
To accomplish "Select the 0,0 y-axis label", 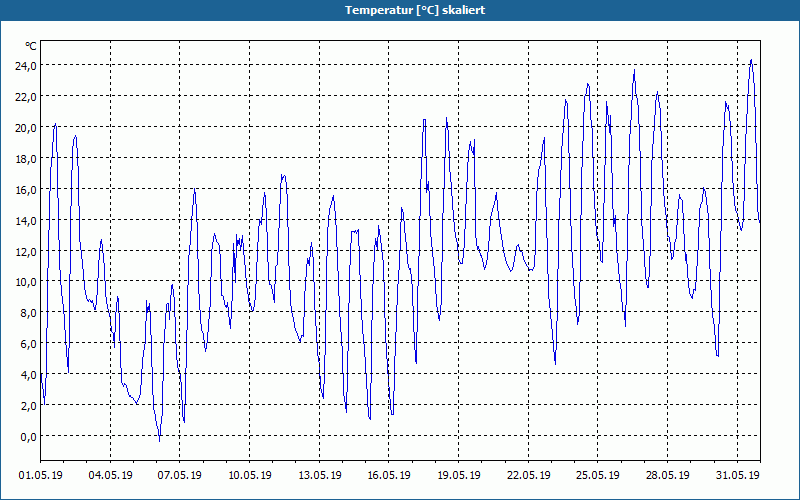I will [x=28, y=436].
